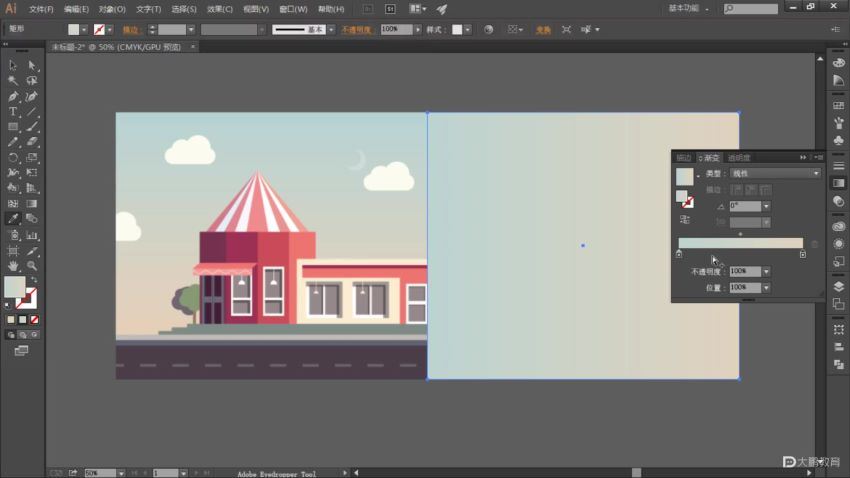Click the right gradient color stop
This screenshot has width=850, height=478.
(x=802, y=255)
